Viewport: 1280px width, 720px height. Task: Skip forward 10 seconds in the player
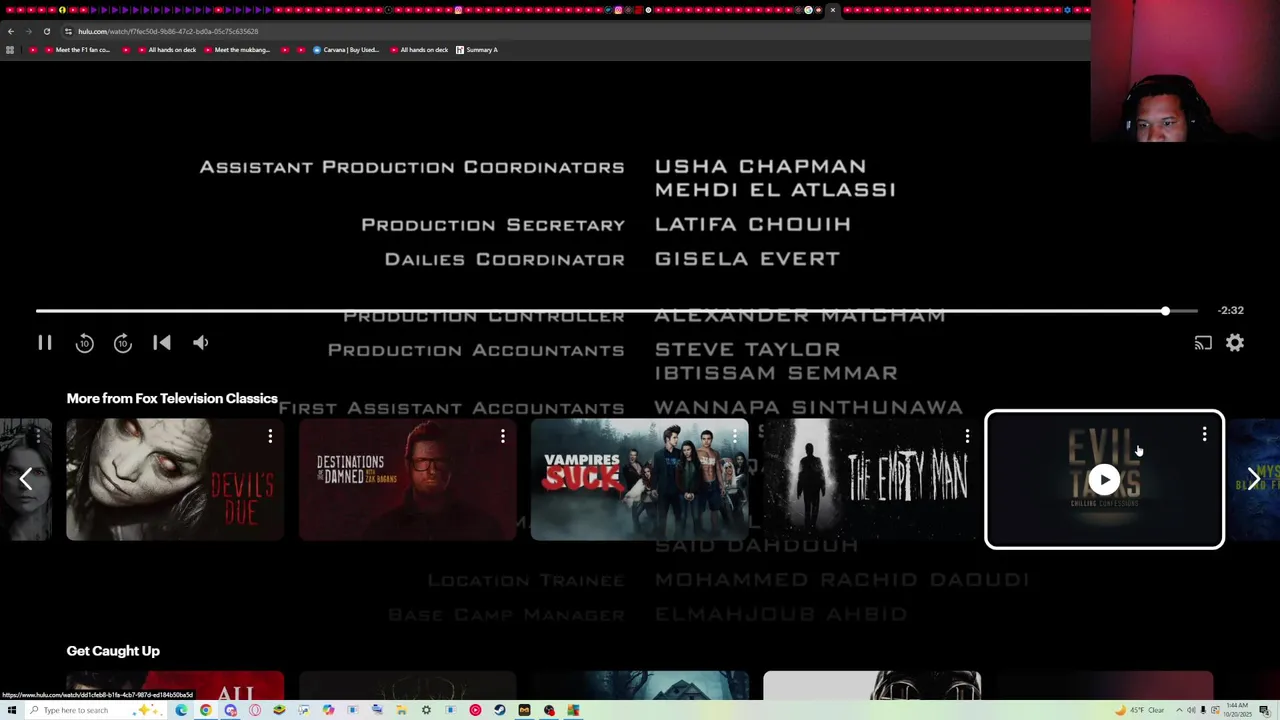(123, 343)
